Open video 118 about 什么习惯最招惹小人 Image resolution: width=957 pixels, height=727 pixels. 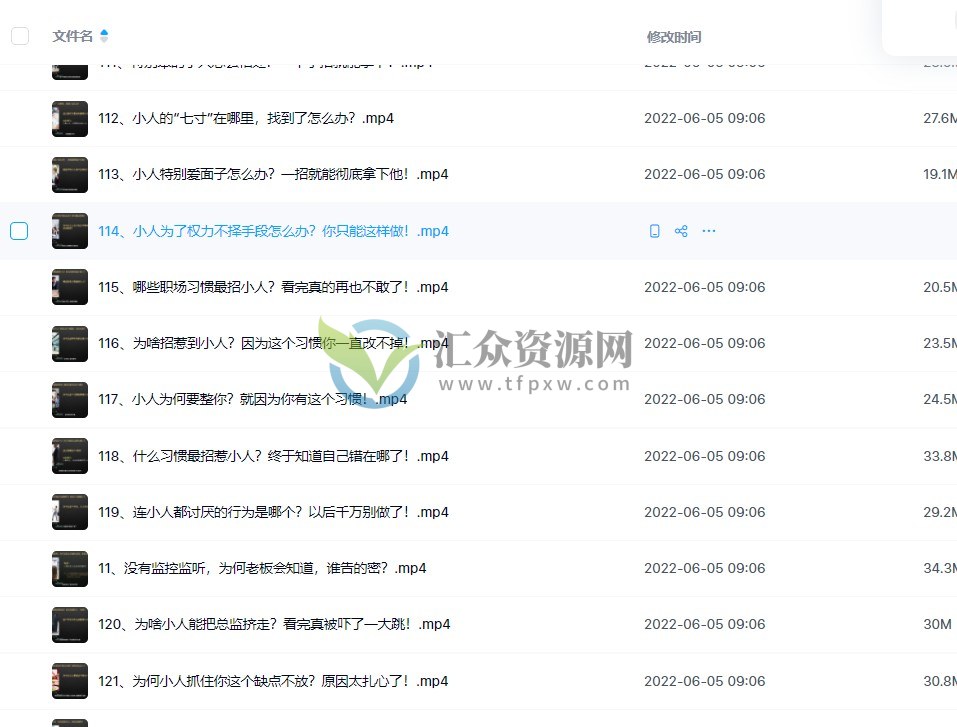pos(270,456)
